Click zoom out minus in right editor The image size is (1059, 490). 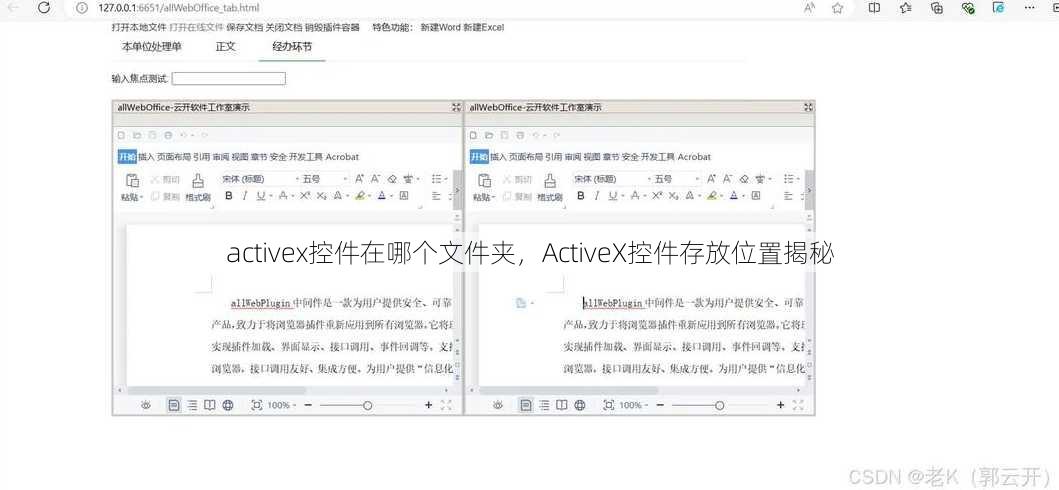point(660,405)
